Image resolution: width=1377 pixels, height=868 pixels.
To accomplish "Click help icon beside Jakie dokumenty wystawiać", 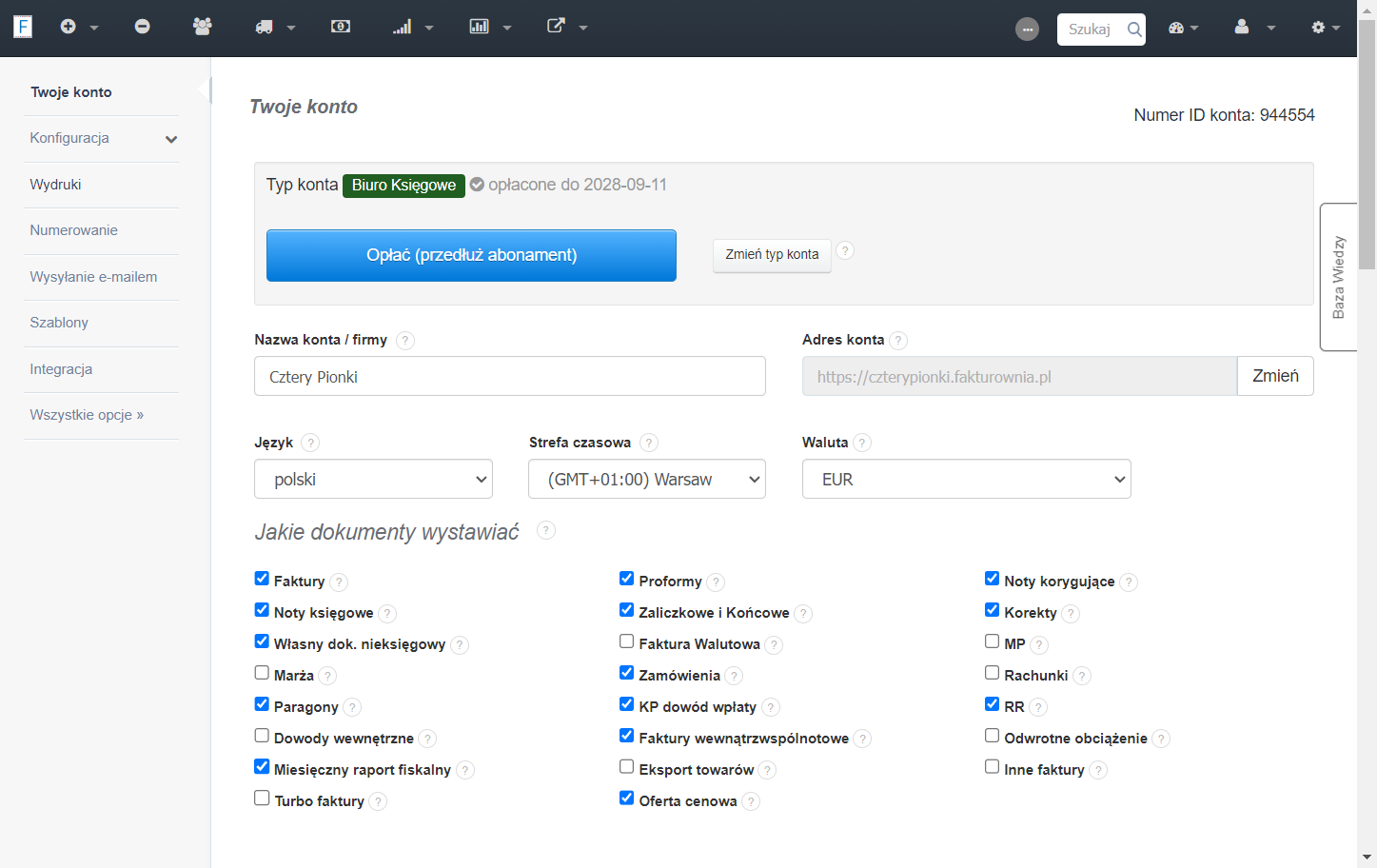I will pos(546,531).
